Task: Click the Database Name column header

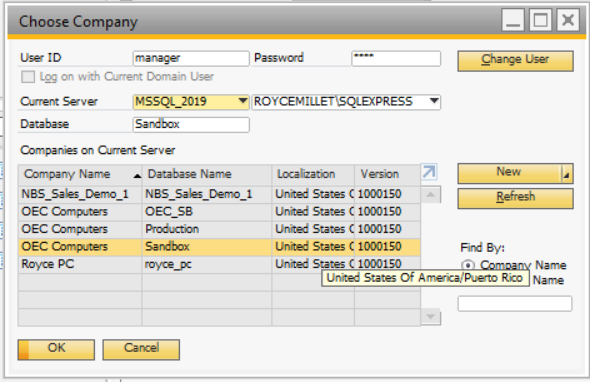Action: [207, 175]
